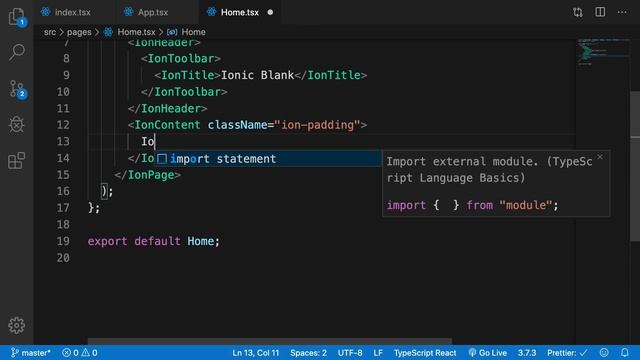Open Source Control view with badge 2

[17, 89]
